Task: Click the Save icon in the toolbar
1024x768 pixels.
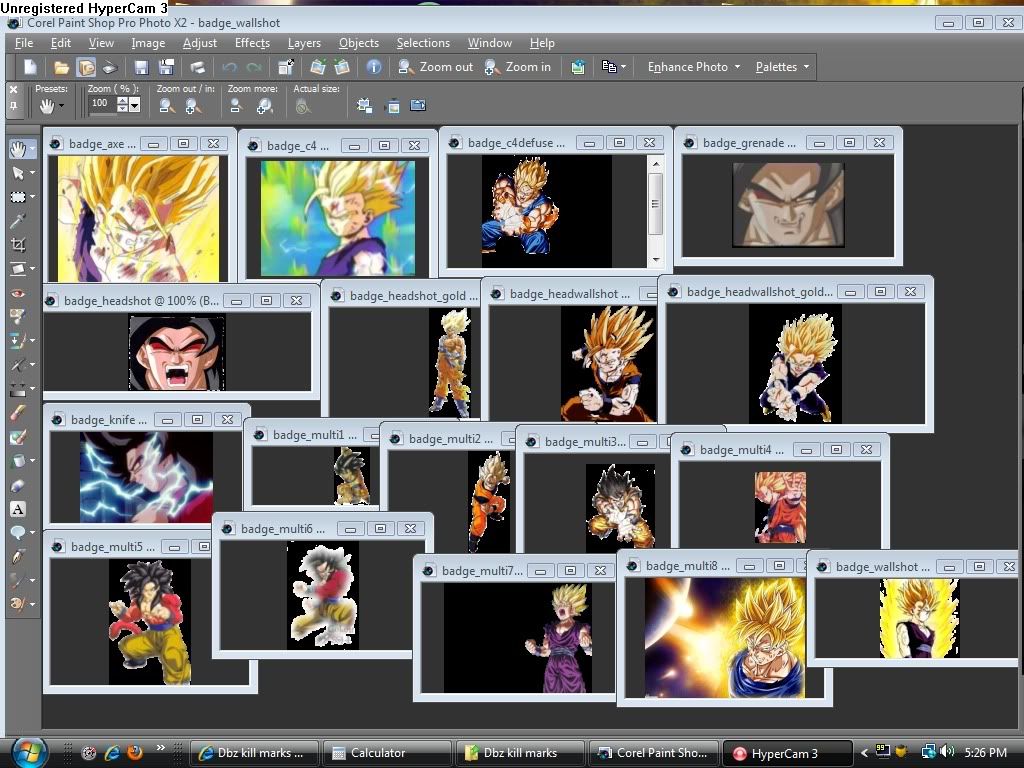Action: point(141,67)
